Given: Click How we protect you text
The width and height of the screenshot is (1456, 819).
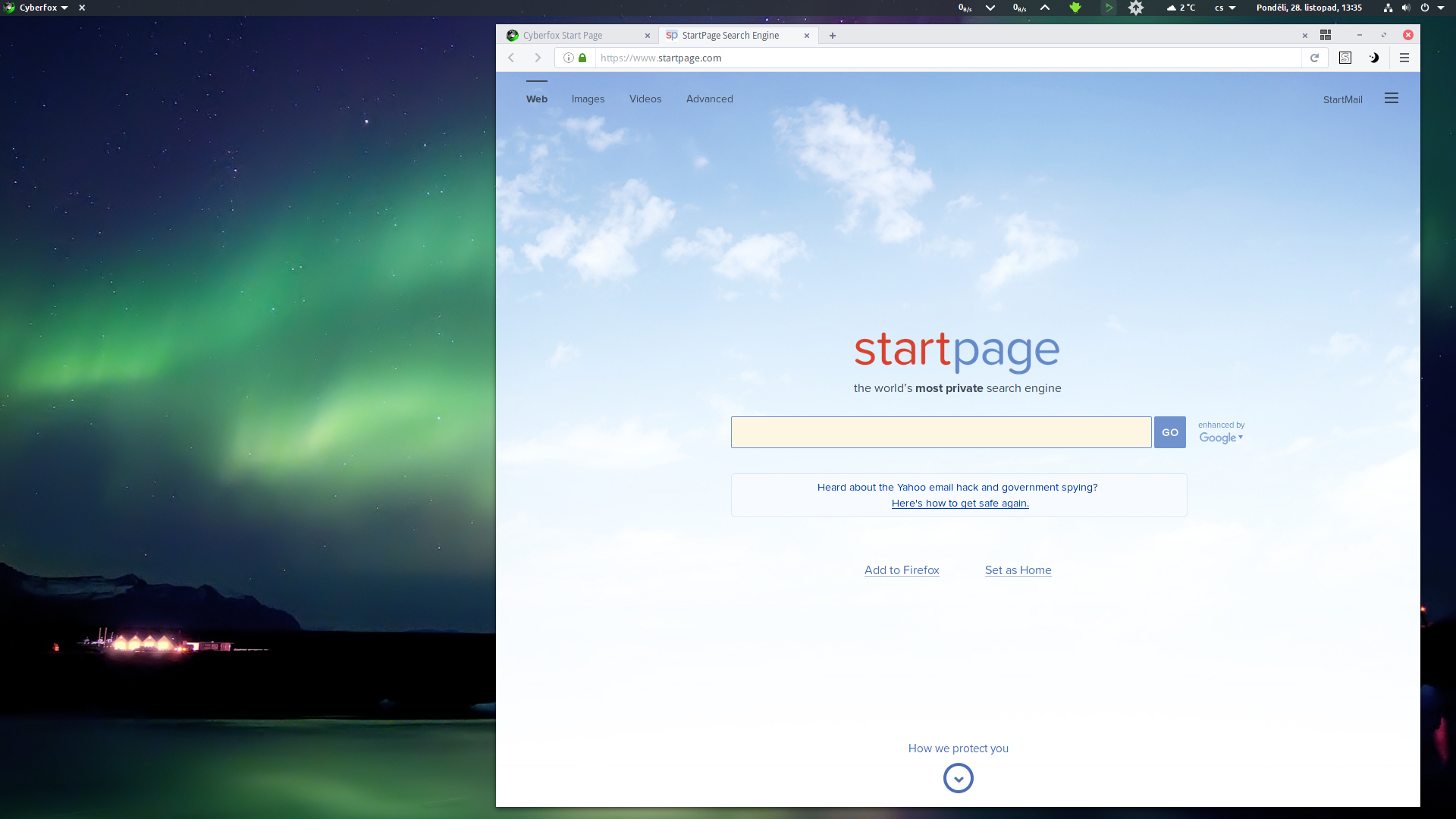Looking at the screenshot, I should click(959, 748).
